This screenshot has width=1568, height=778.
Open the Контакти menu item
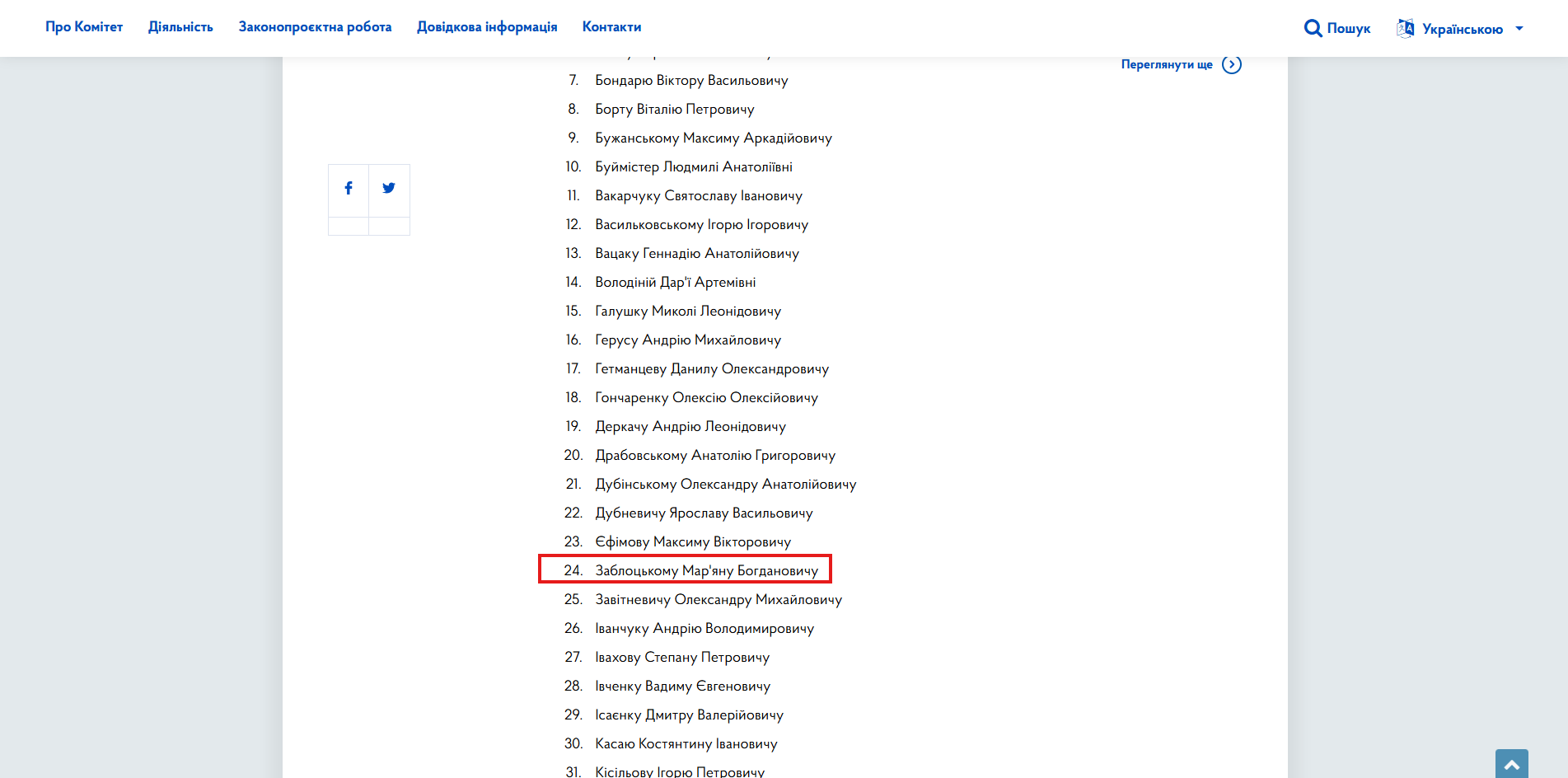coord(612,27)
